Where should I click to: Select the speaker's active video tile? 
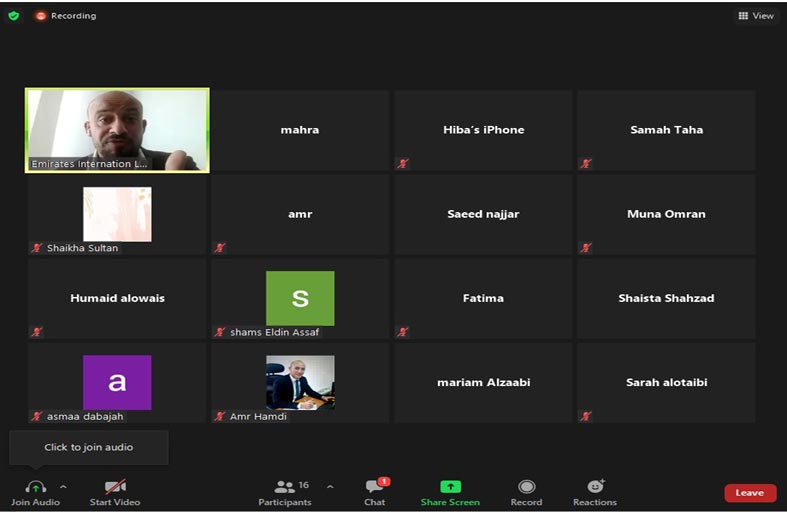coord(117,130)
